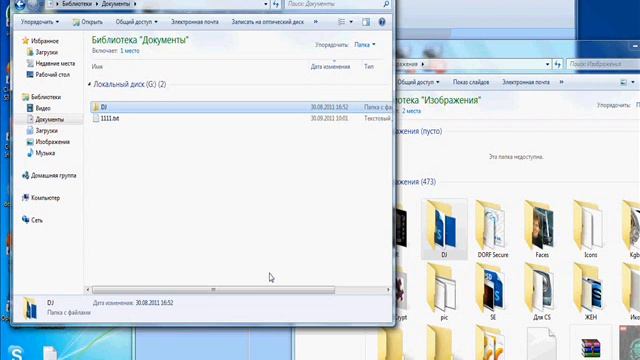Open the Изображения library in navigation pane
Image resolution: width=640 pixels, height=360 pixels.
[x=48, y=142]
